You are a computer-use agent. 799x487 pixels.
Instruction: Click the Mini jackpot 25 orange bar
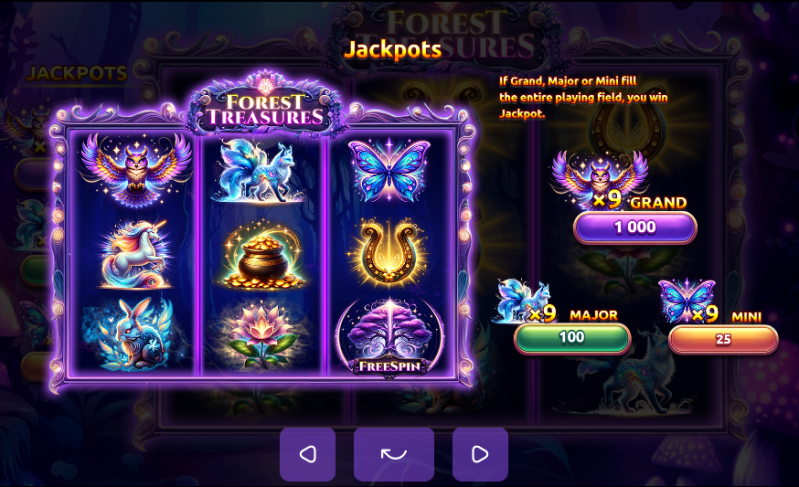[x=723, y=339]
